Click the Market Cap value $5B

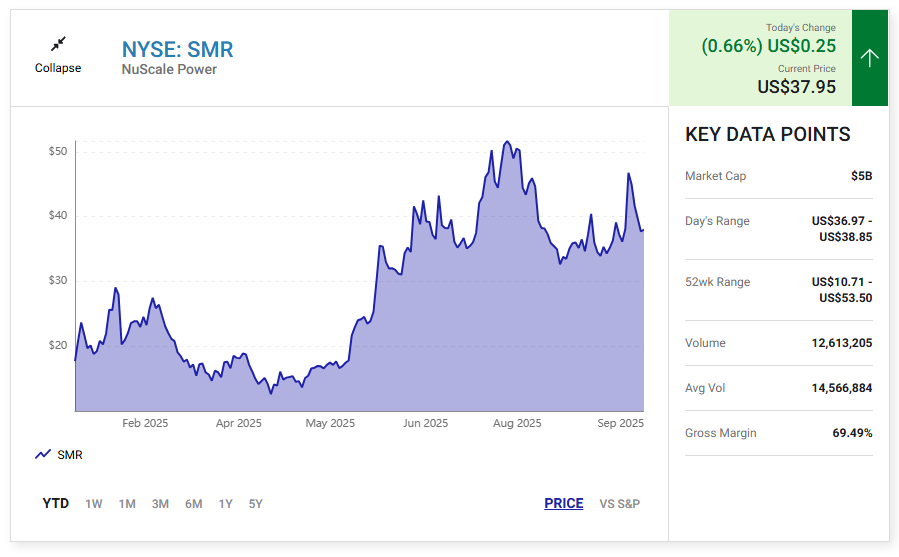click(x=861, y=176)
